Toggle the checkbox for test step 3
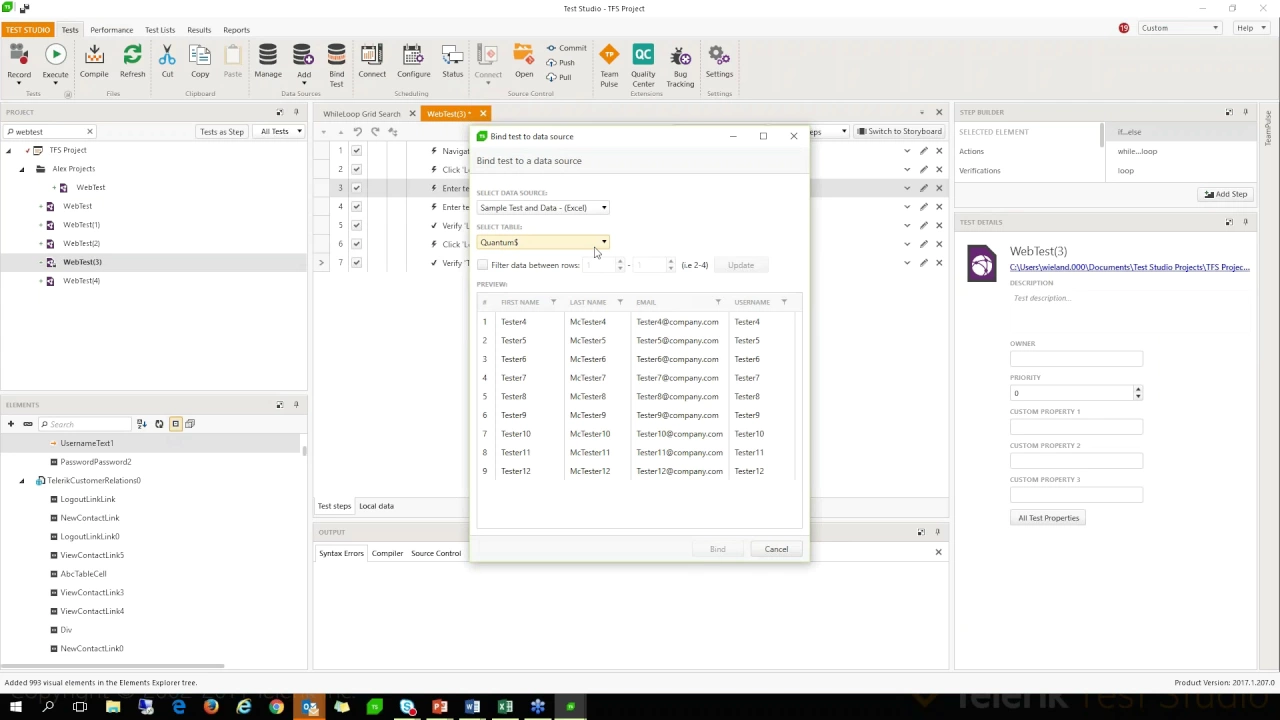 point(356,188)
